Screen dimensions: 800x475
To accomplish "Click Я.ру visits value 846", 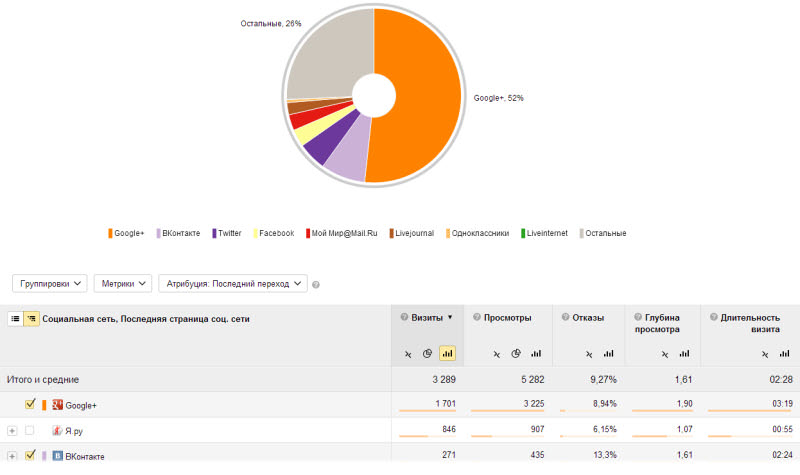I will point(449,429).
